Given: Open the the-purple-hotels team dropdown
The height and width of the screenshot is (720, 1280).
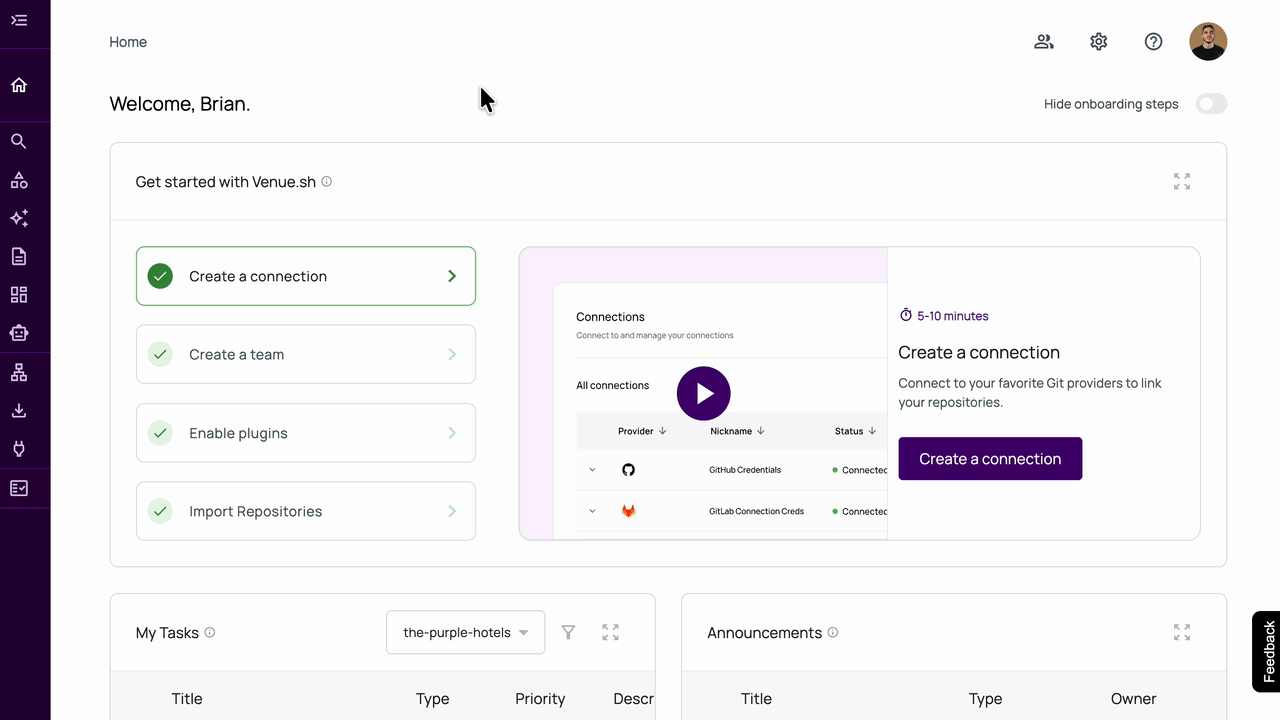Looking at the screenshot, I should coord(465,632).
